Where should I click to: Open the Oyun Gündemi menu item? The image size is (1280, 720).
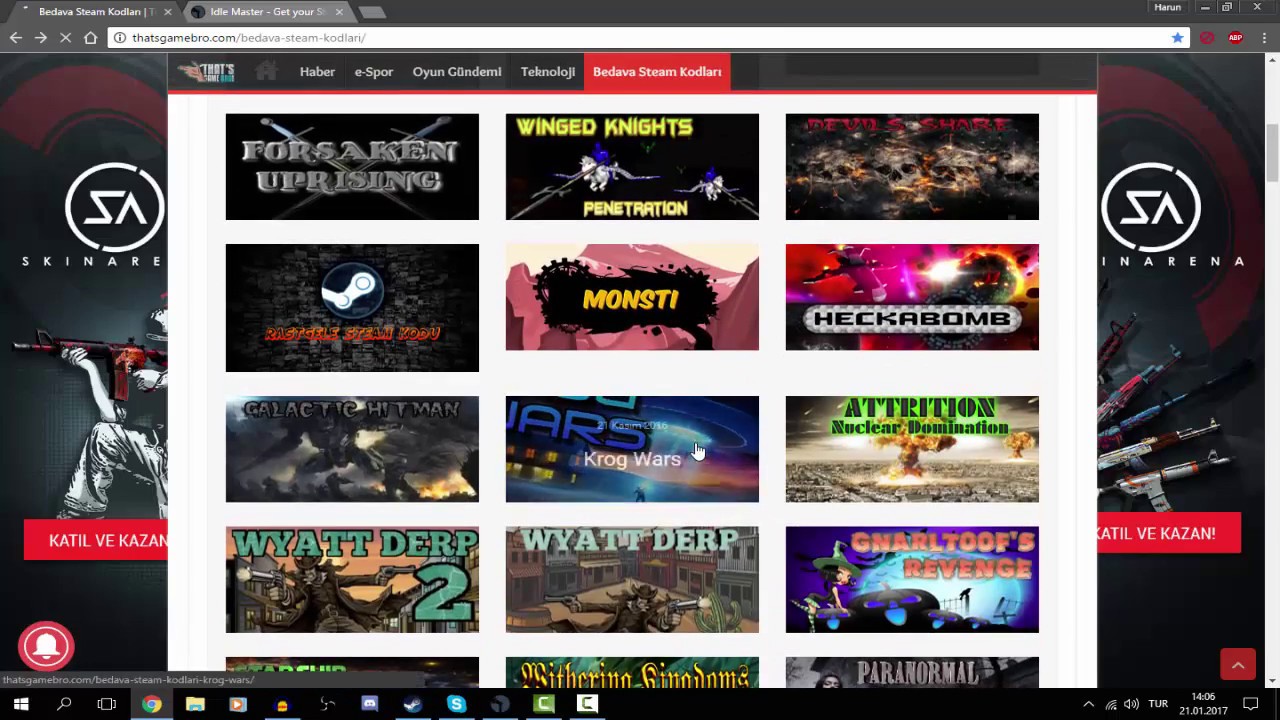click(x=457, y=72)
